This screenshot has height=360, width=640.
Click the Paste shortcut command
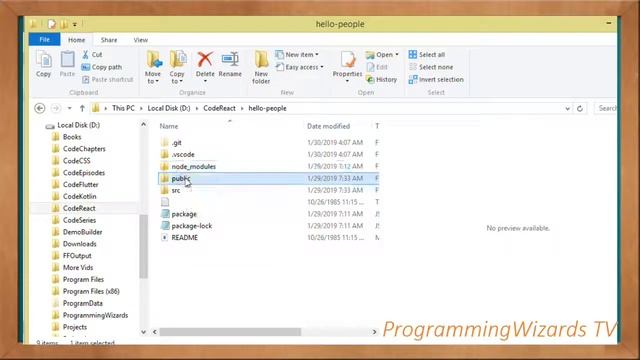(x=108, y=79)
